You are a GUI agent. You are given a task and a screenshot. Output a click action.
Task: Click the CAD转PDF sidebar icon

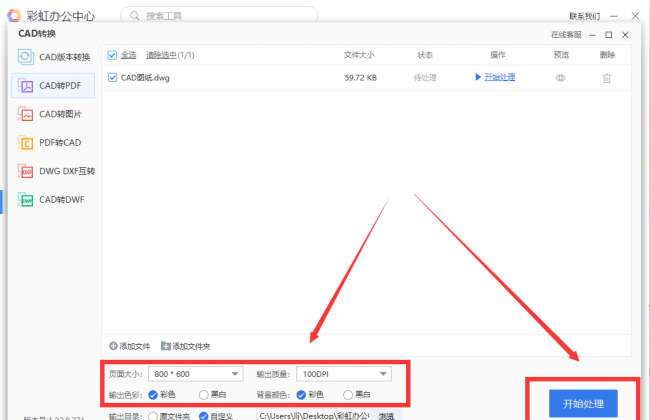tap(26, 86)
